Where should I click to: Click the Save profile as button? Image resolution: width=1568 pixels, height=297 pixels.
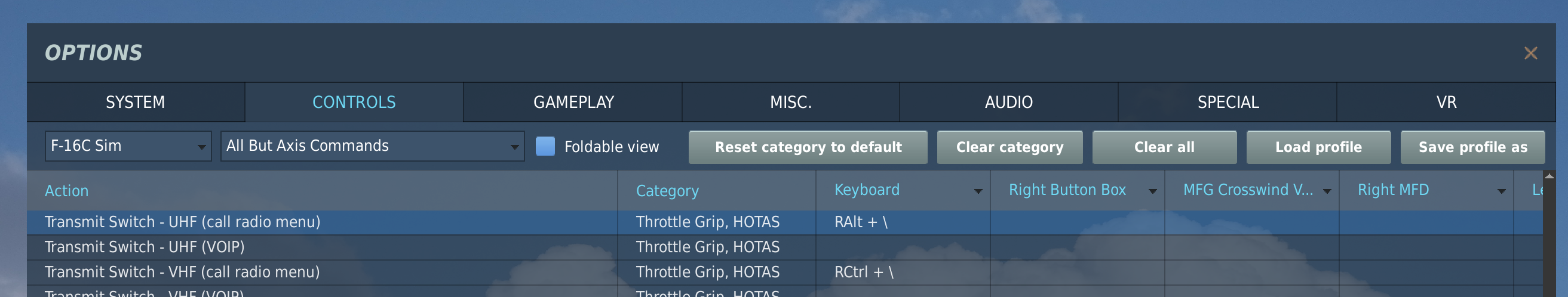click(x=1472, y=147)
